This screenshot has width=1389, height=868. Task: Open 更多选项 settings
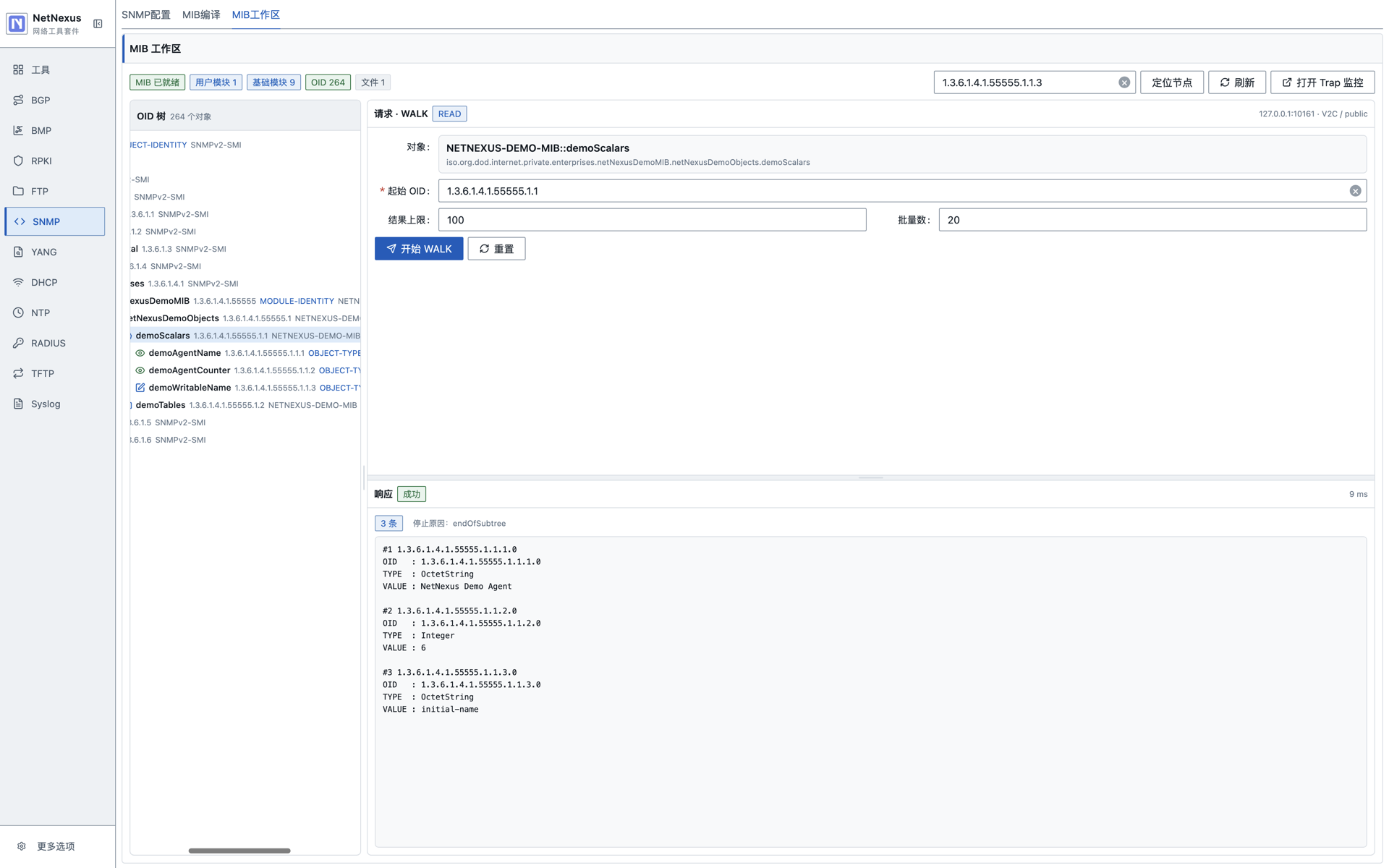[56, 846]
